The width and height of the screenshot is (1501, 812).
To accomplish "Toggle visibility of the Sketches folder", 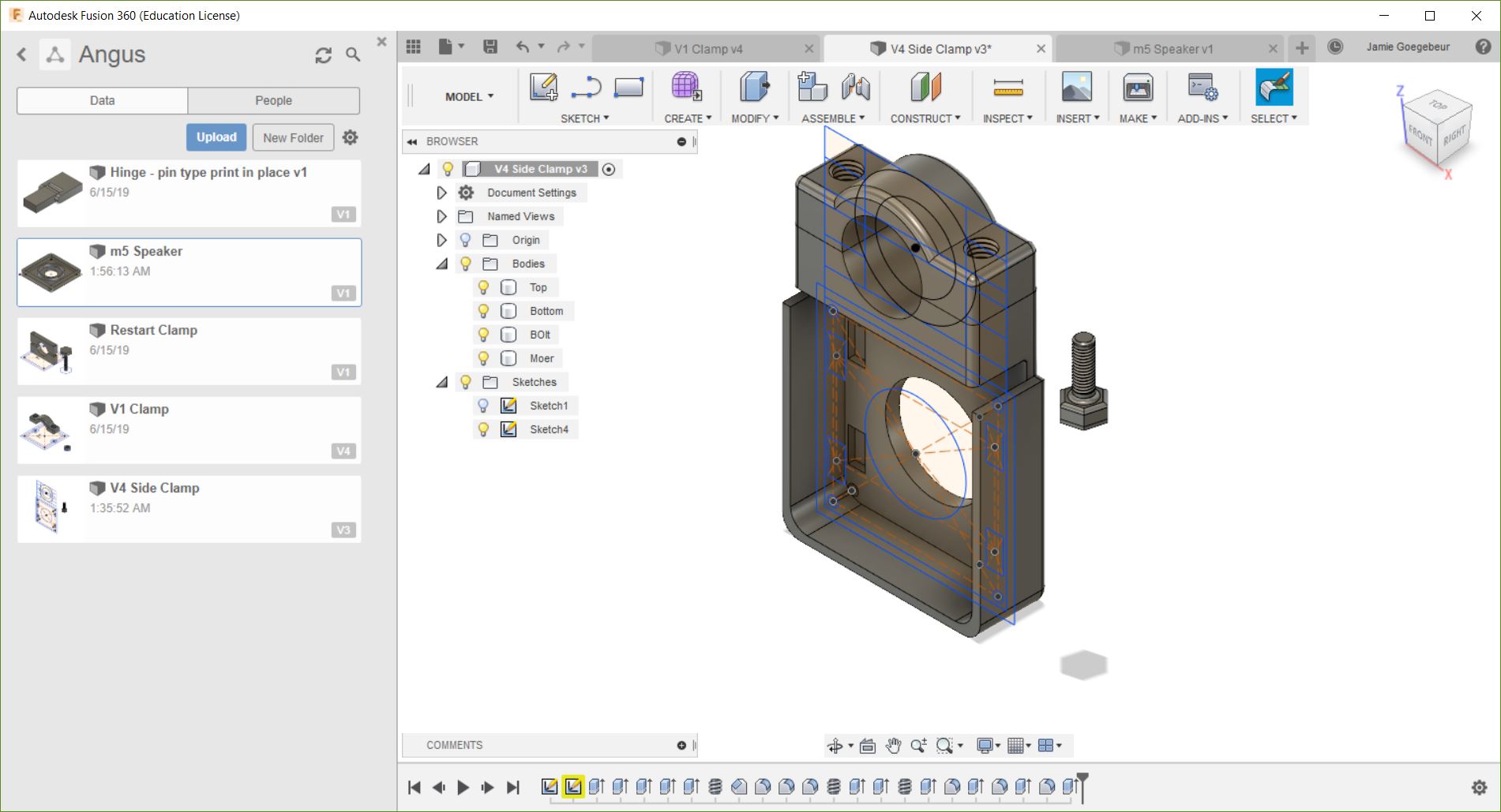I will point(466,382).
